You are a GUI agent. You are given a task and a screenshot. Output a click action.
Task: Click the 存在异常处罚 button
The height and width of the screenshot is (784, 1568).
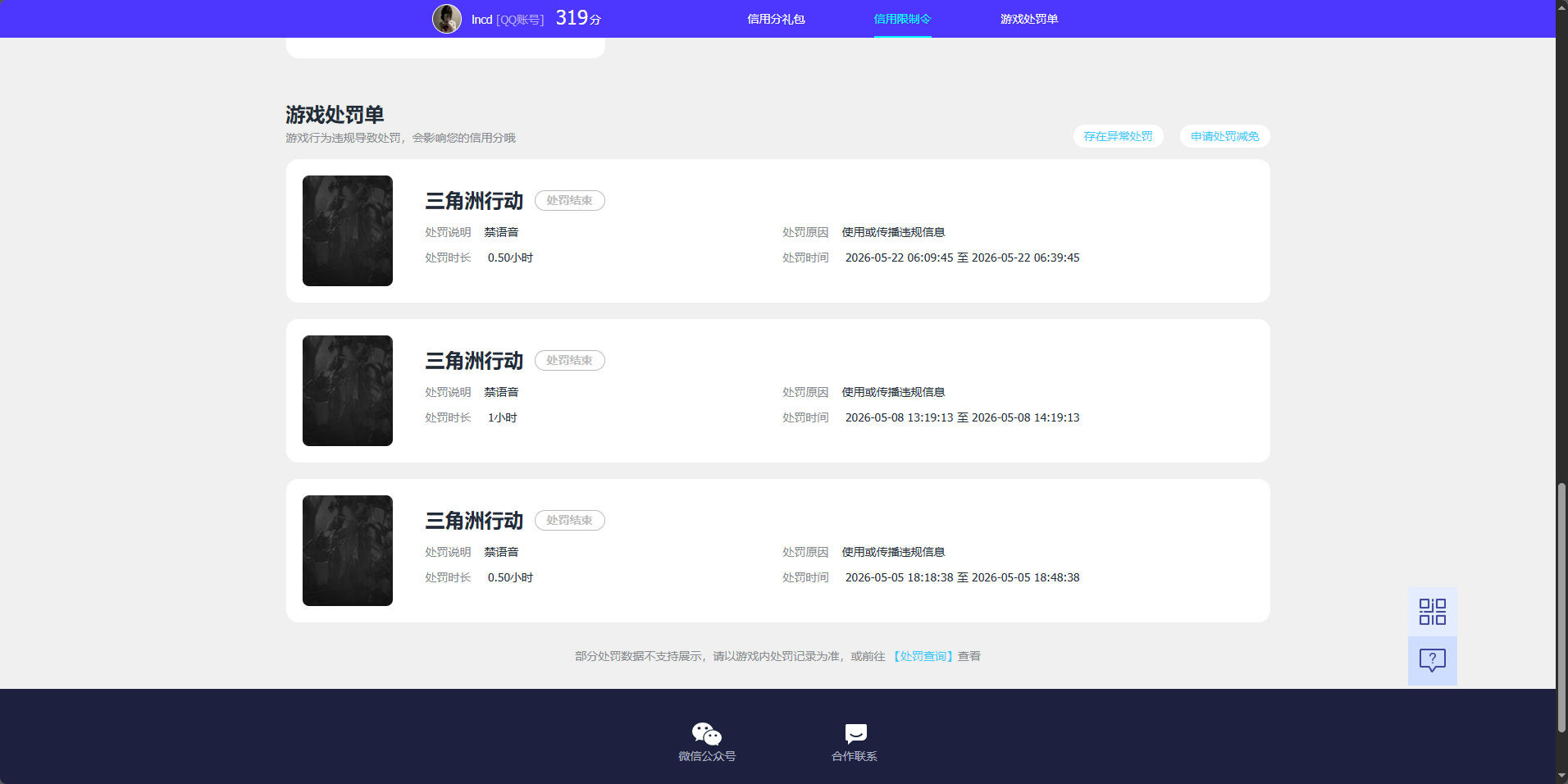(1118, 136)
